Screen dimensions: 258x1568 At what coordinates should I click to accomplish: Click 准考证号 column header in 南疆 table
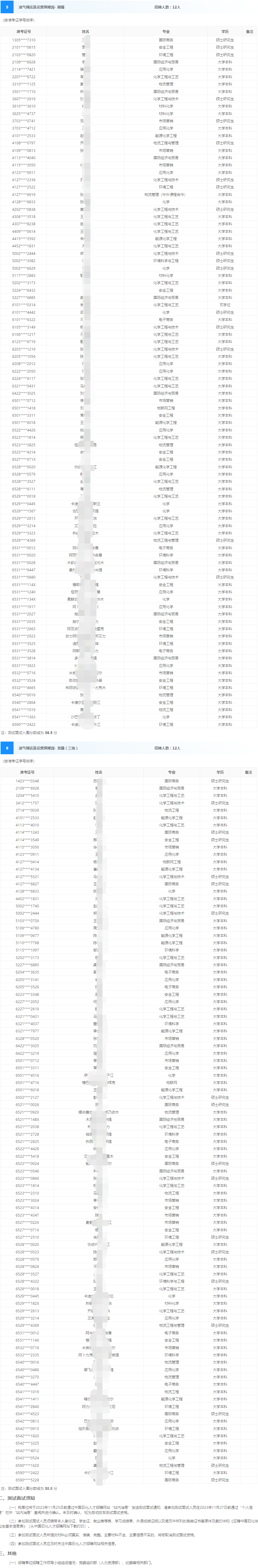coord(24,32)
